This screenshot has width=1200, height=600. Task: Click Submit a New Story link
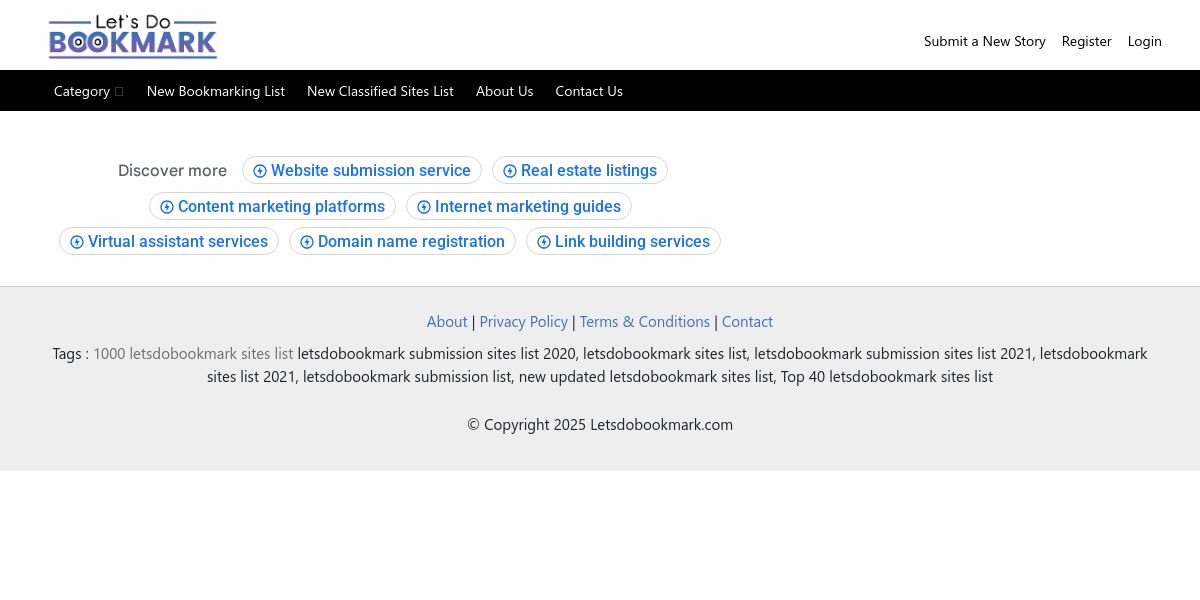pyautogui.click(x=984, y=41)
